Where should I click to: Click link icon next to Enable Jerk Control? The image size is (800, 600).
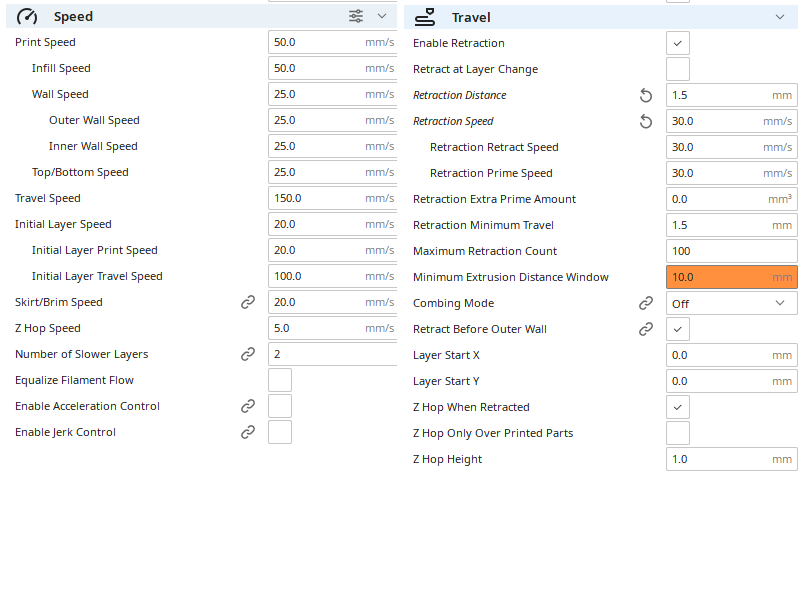(248, 432)
